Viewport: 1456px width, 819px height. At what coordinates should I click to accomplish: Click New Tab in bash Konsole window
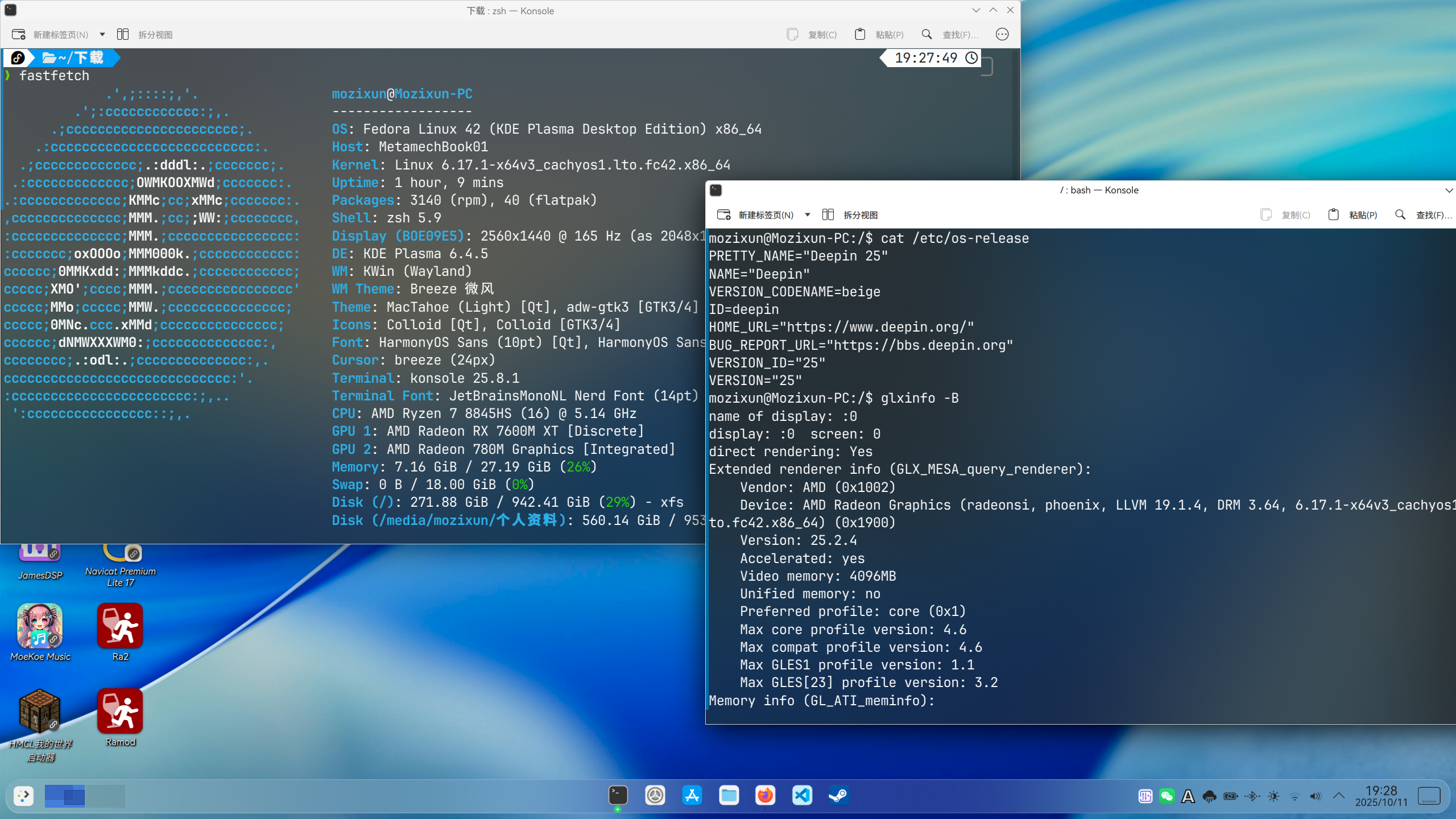pyautogui.click(x=755, y=215)
